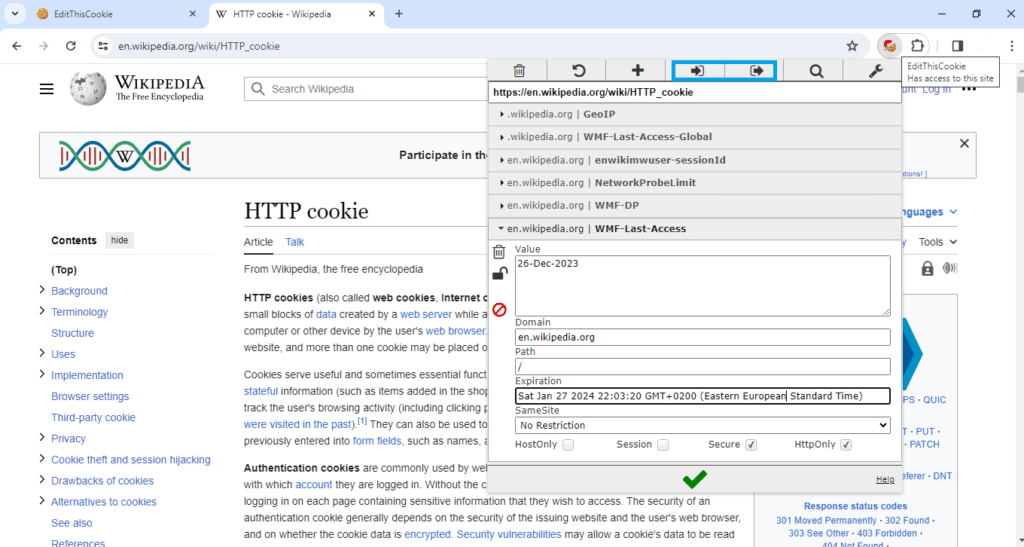This screenshot has width=1024, height=547.
Task: Open EditThisCookie options wrench icon
Action: pyautogui.click(x=876, y=70)
